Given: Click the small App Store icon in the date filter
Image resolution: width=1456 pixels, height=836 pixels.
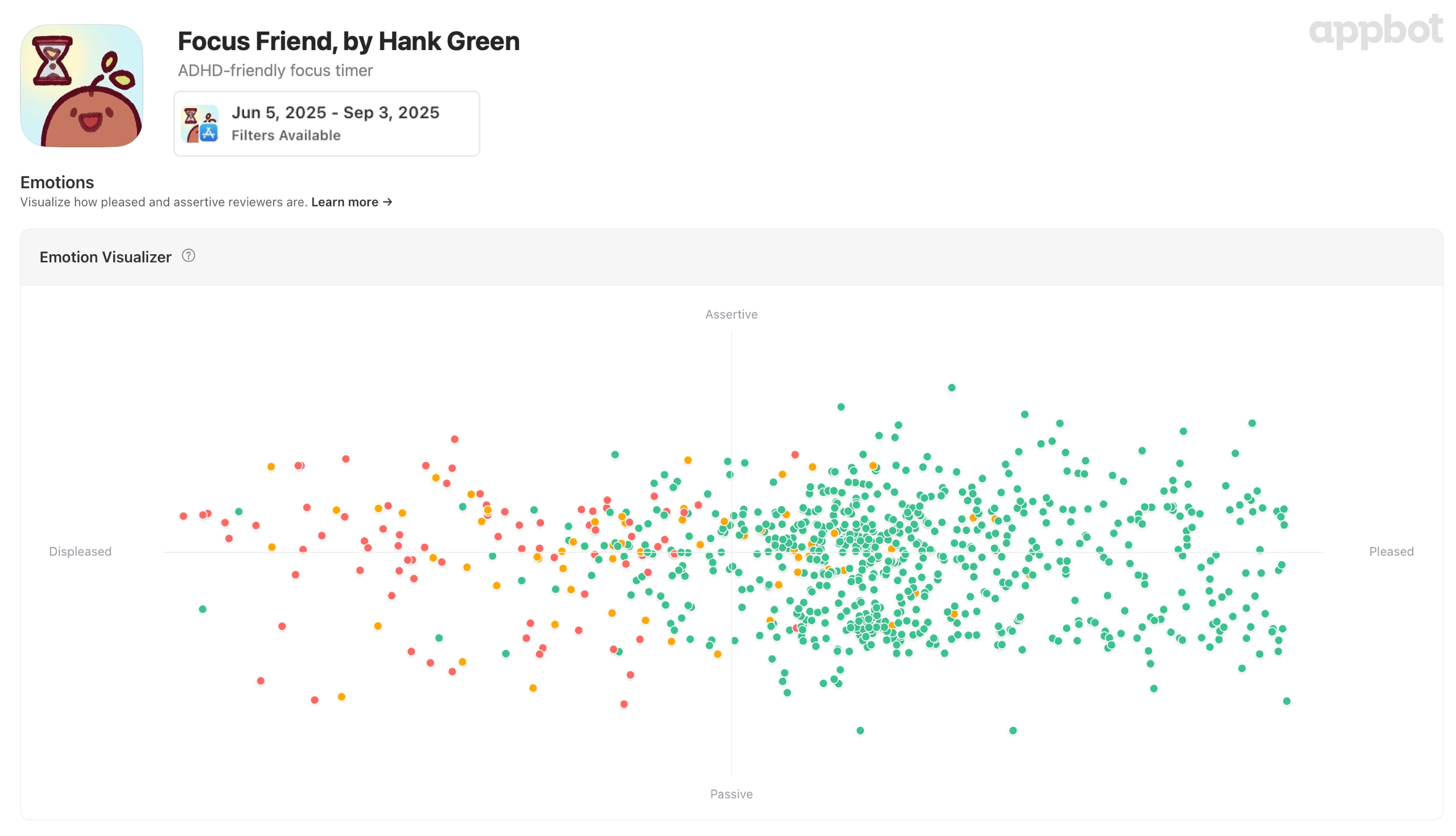Looking at the screenshot, I should click(x=208, y=133).
